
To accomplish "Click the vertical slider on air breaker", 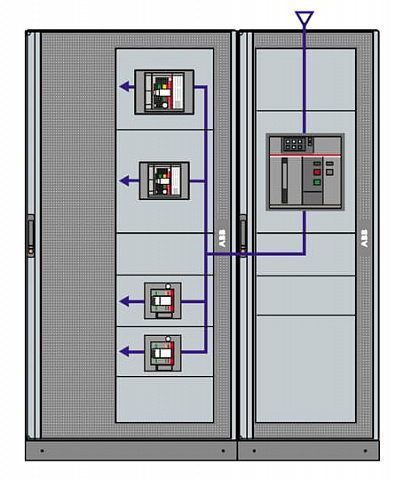I will click(284, 180).
